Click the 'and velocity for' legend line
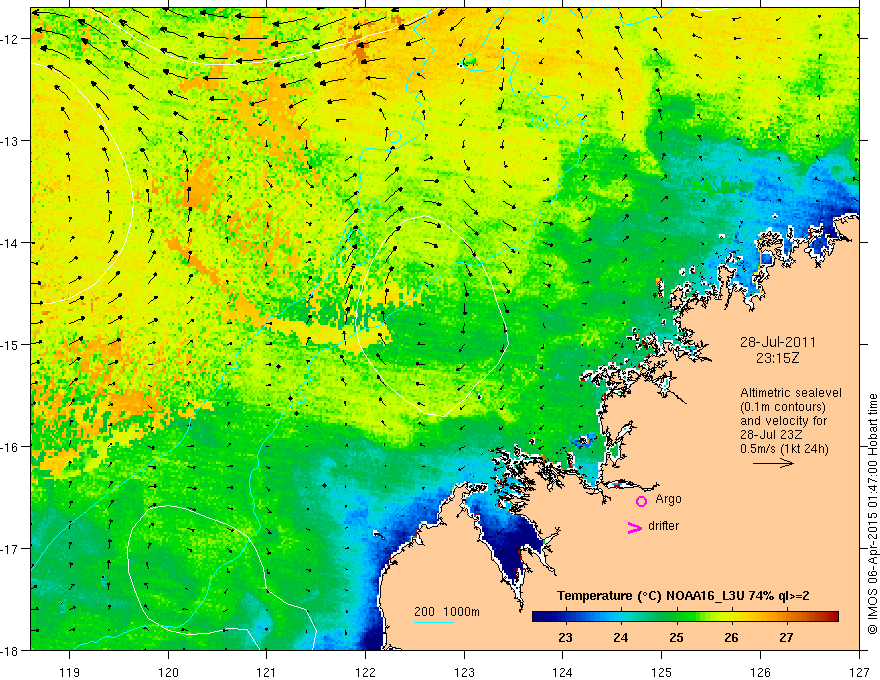Viewport: 880px width, 680px height. (x=783, y=421)
